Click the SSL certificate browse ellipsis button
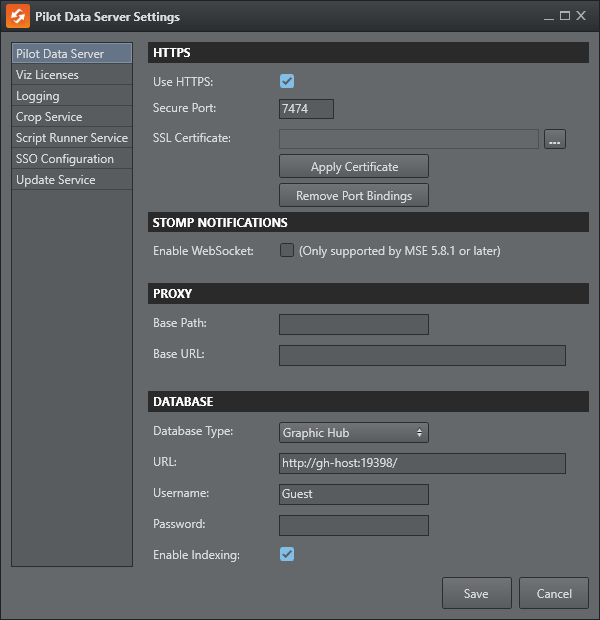This screenshot has height=620, width=600. (x=555, y=140)
